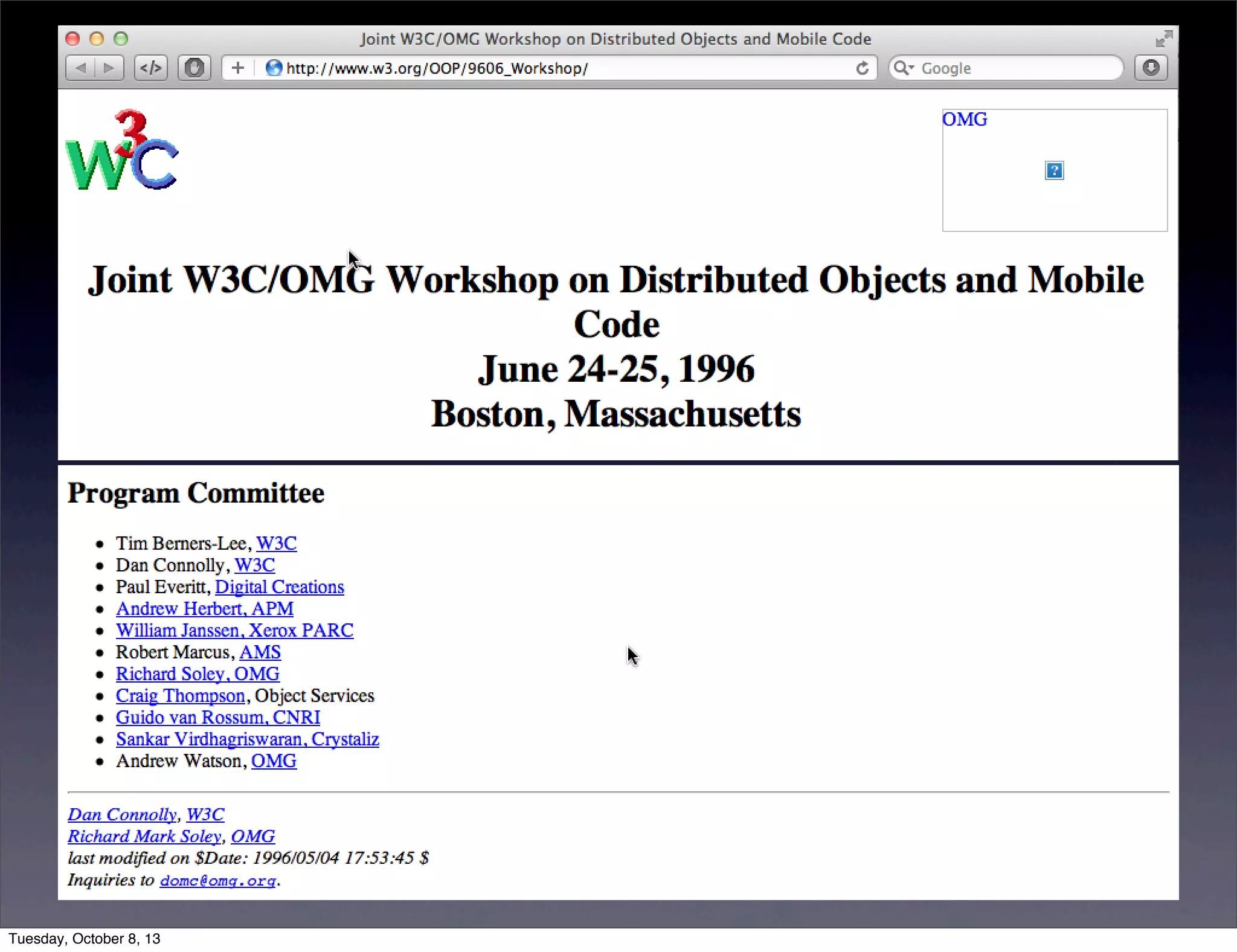Click the reload page icon in address bar
Screen dimensions: 1237x952
coord(862,68)
